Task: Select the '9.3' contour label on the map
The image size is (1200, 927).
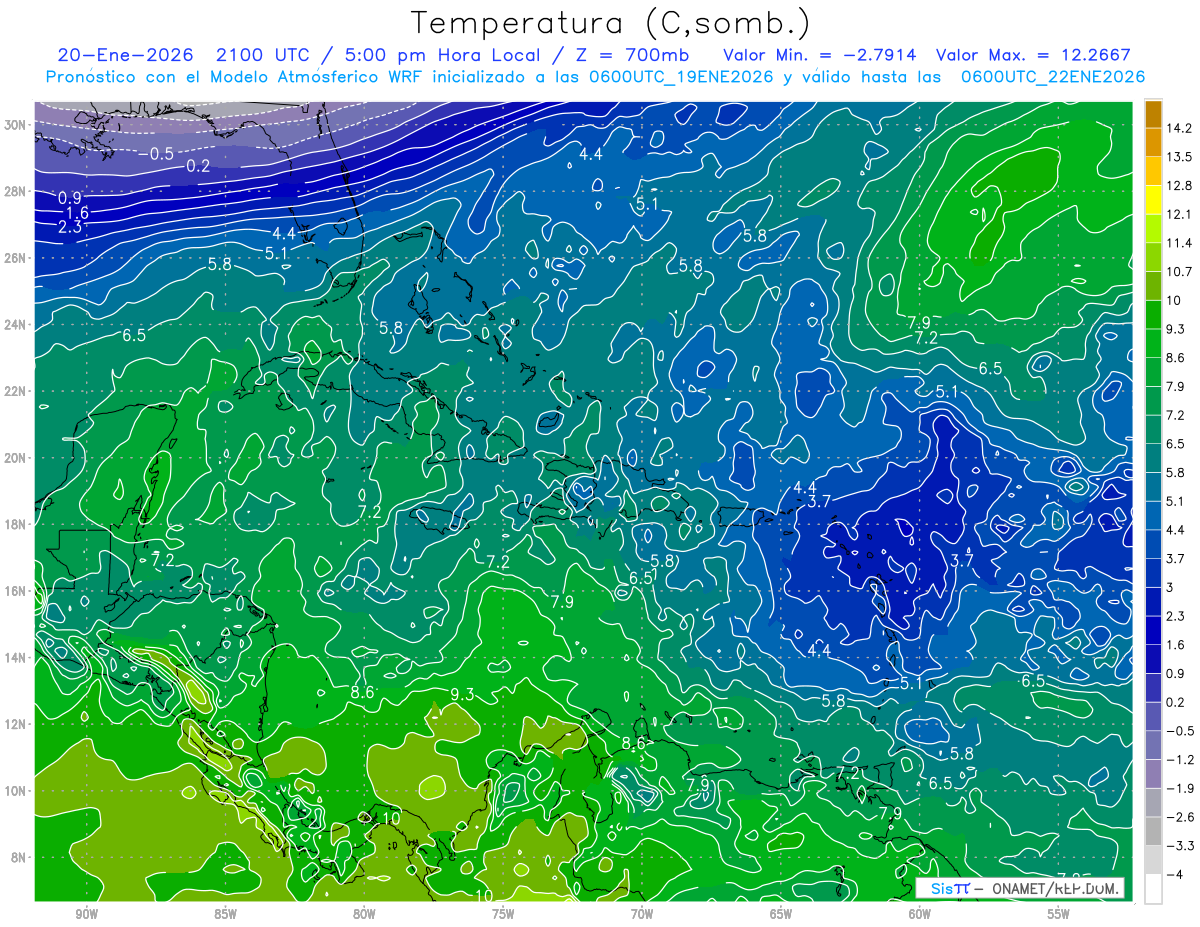Action: tap(462, 694)
